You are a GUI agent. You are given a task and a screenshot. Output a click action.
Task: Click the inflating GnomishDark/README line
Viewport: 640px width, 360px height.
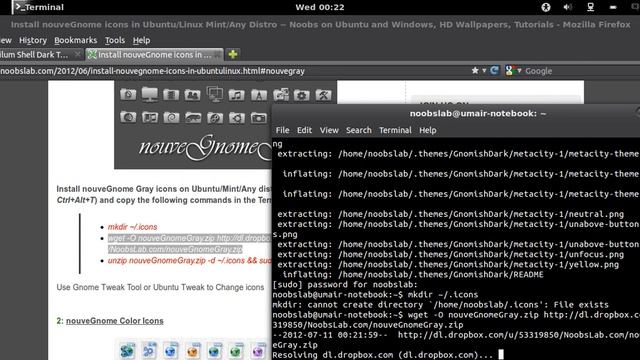tap(413, 275)
